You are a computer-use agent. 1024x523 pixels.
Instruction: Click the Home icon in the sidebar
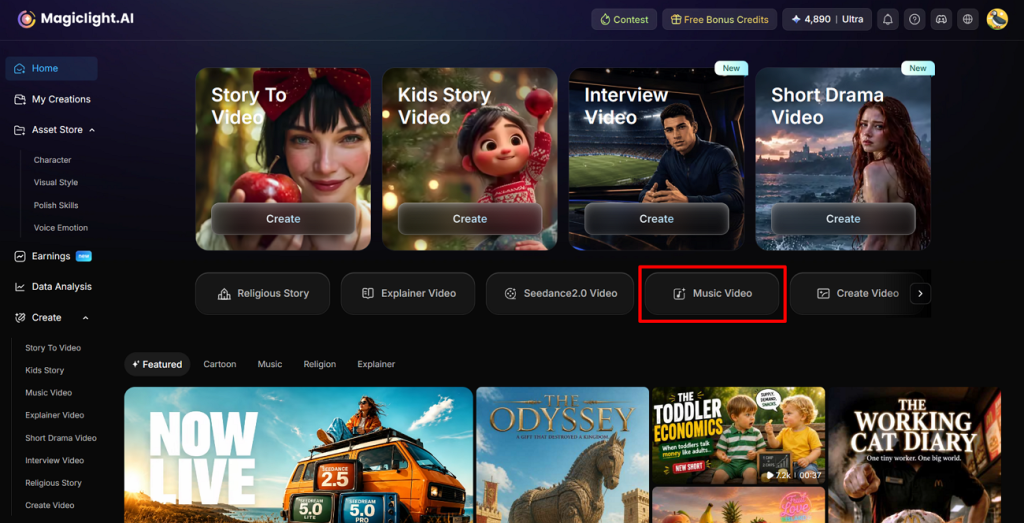pos(20,69)
